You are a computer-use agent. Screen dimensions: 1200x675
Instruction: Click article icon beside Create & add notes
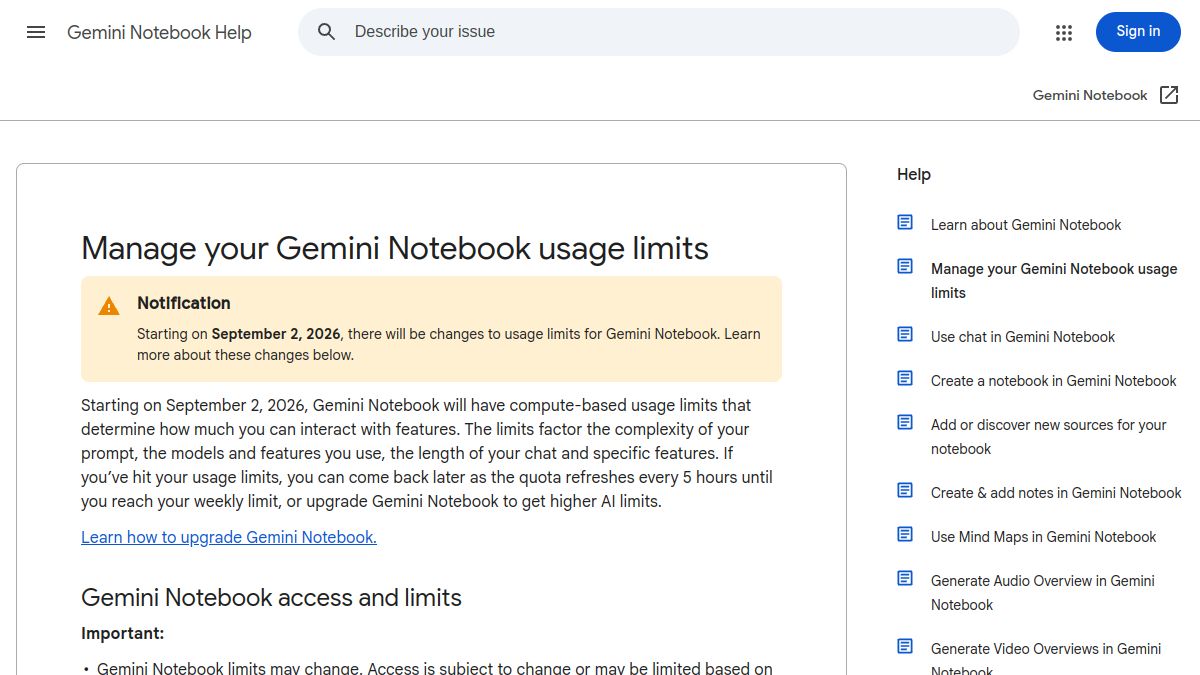[905, 491]
